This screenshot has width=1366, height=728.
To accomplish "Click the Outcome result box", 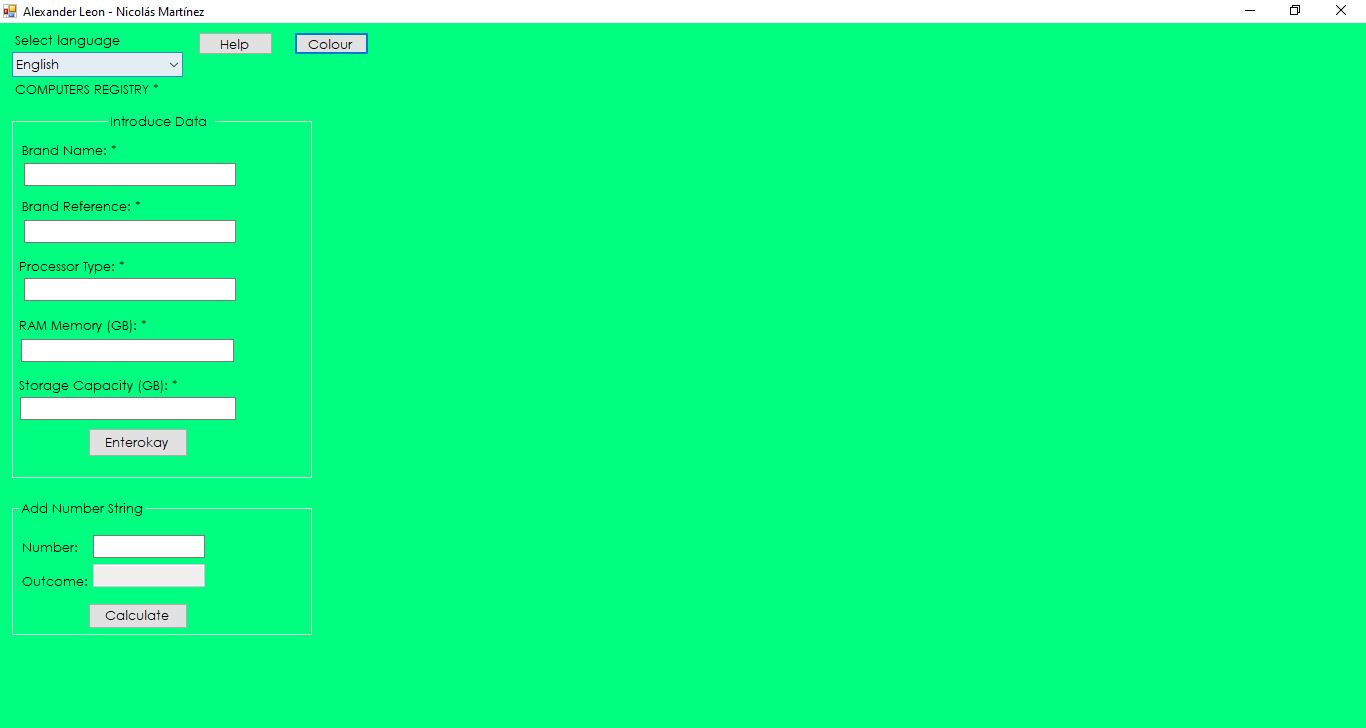I will click(x=149, y=575).
